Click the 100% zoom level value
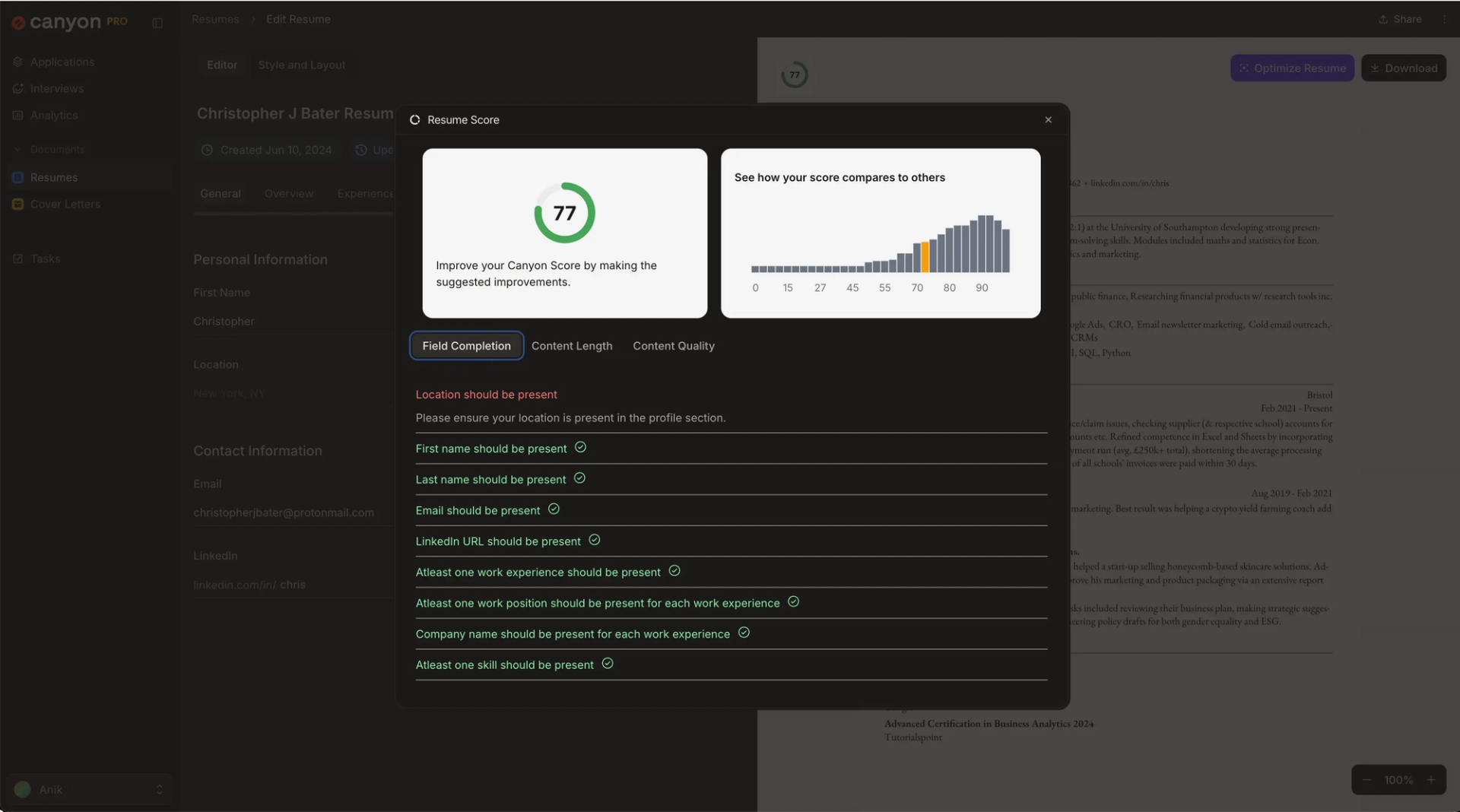Viewport: 1460px width, 812px height. pos(1398,781)
